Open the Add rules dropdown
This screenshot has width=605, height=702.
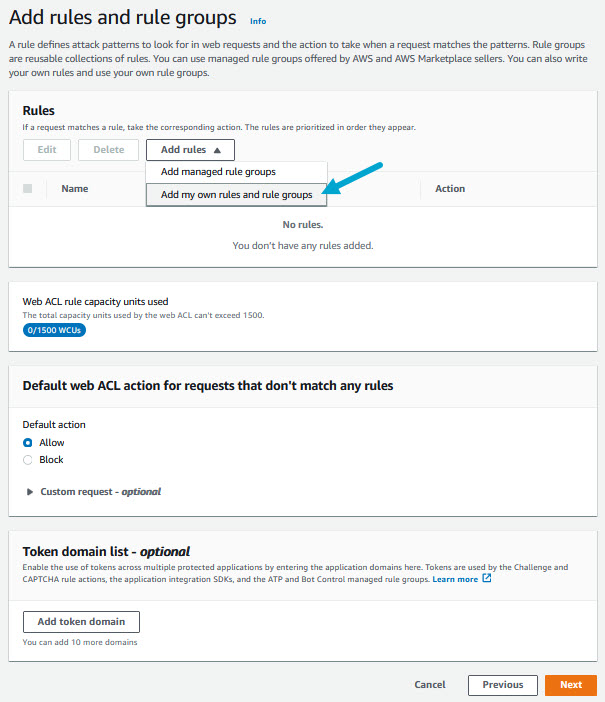coord(190,150)
